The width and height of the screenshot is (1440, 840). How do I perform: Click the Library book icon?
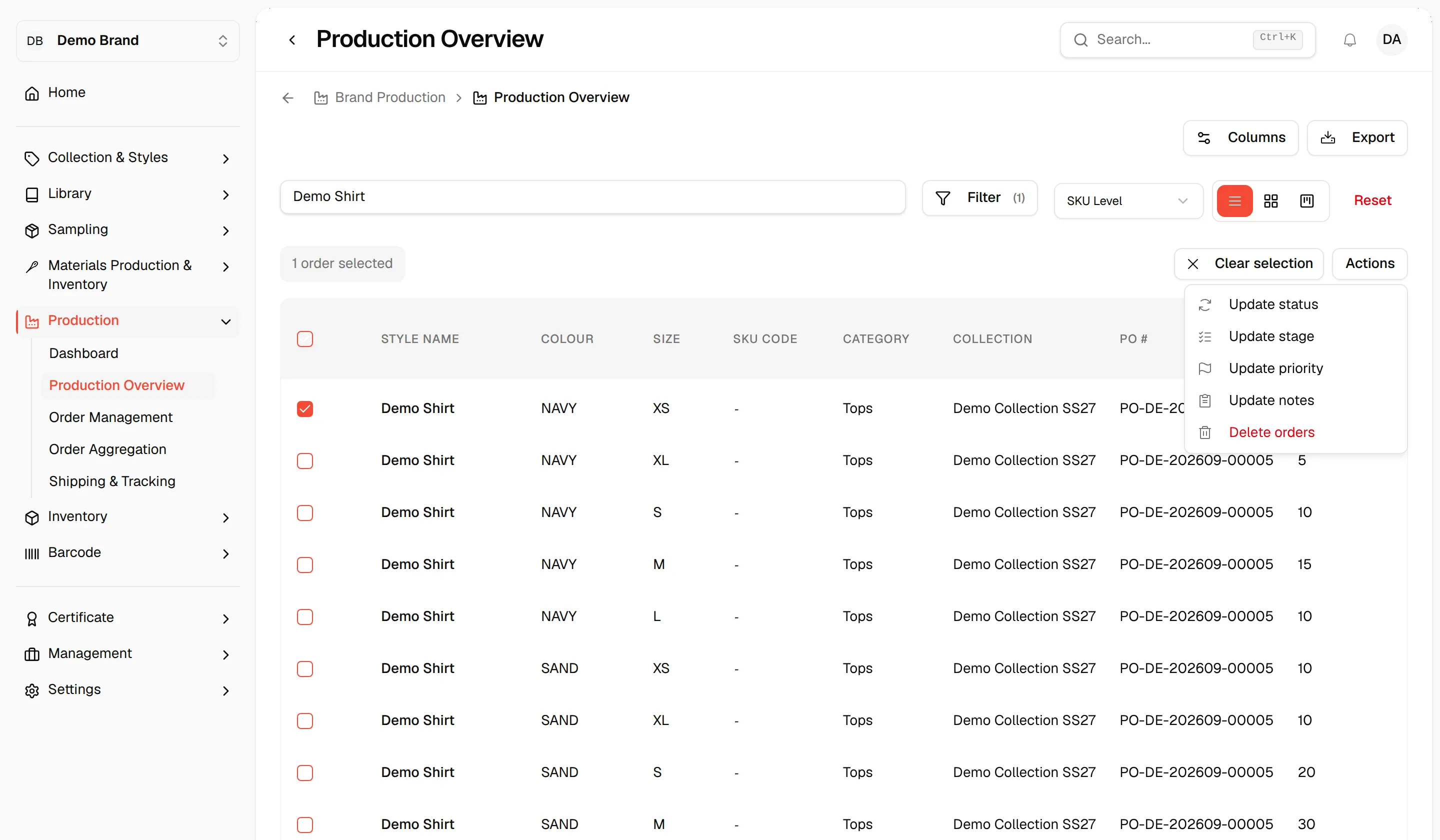point(32,194)
